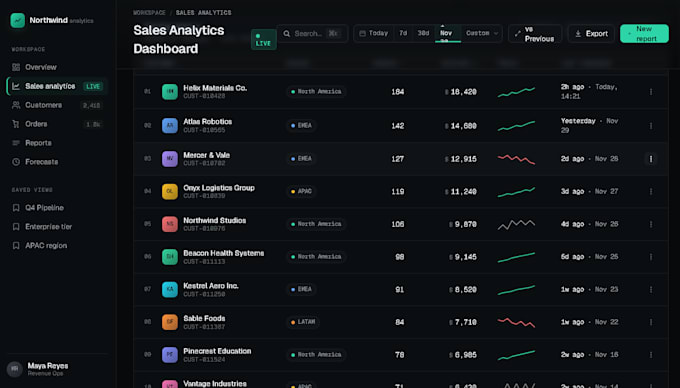Open row menu for Northwind Studios
The image size is (680, 388).
click(651, 224)
